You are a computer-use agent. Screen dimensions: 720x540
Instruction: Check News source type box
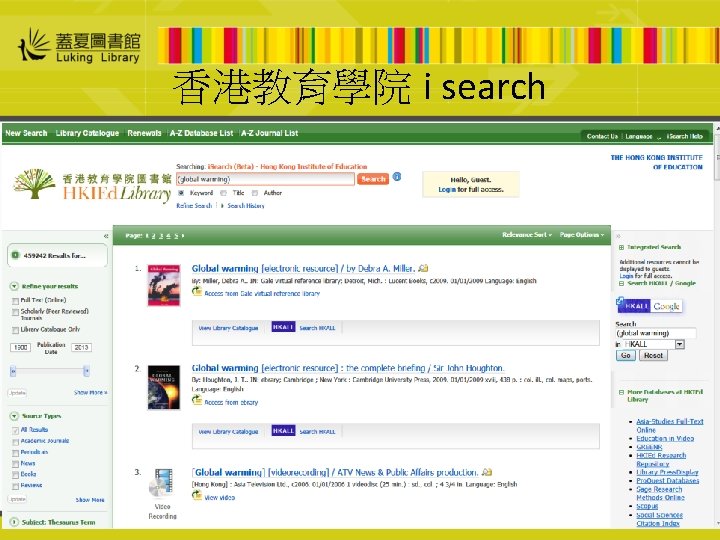click(x=15, y=464)
